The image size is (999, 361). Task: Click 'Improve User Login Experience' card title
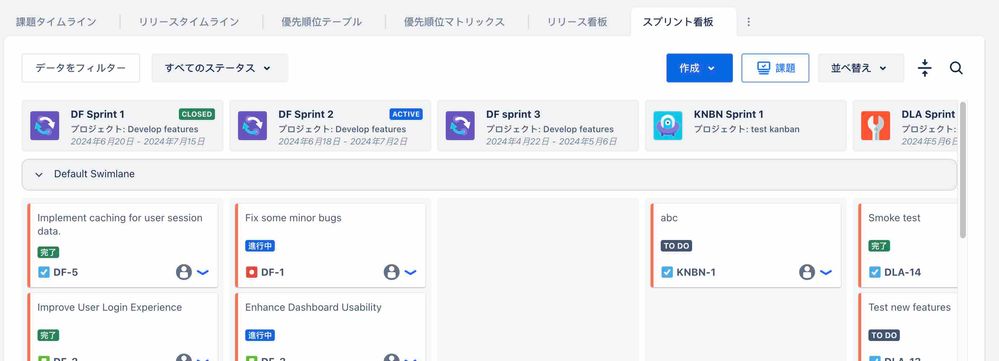[x=110, y=307]
